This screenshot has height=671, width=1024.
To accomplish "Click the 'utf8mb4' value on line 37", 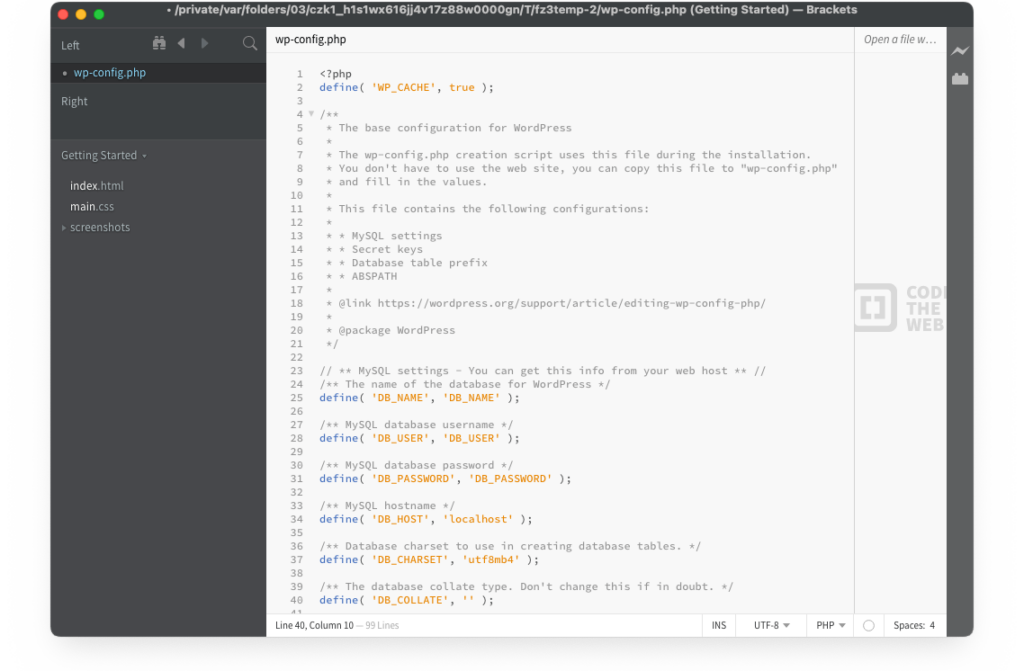I will point(491,560).
